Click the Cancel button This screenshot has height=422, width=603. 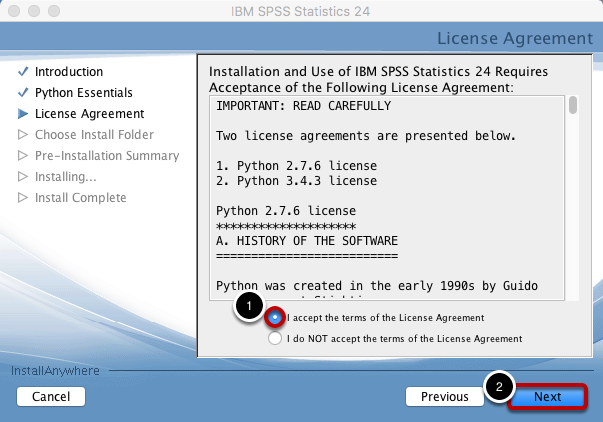point(51,397)
